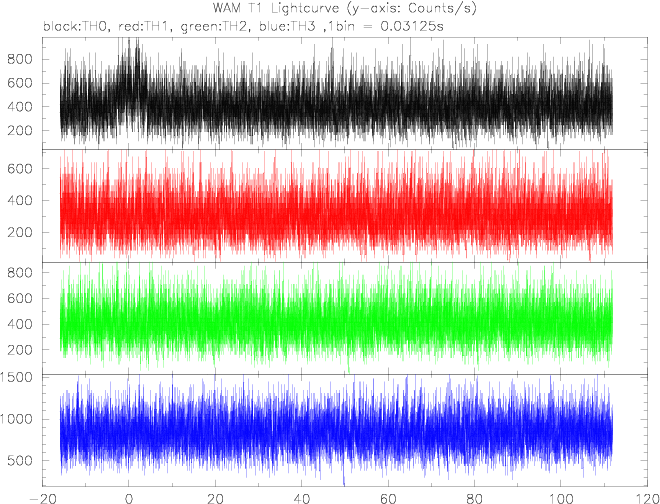The height and width of the screenshot is (504, 660).
Task: Select the x-axis tick label '60'
Action: click(x=388, y=498)
